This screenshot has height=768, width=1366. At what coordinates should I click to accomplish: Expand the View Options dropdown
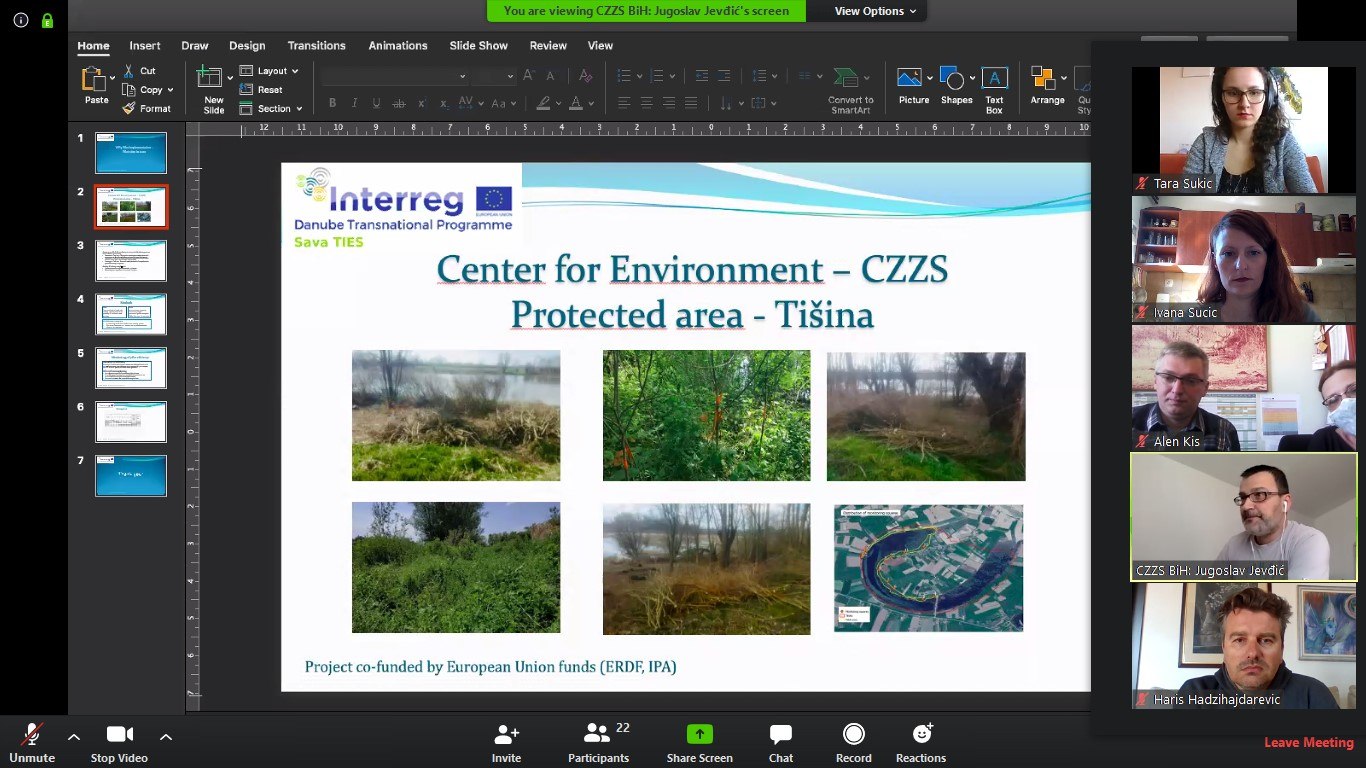869,11
